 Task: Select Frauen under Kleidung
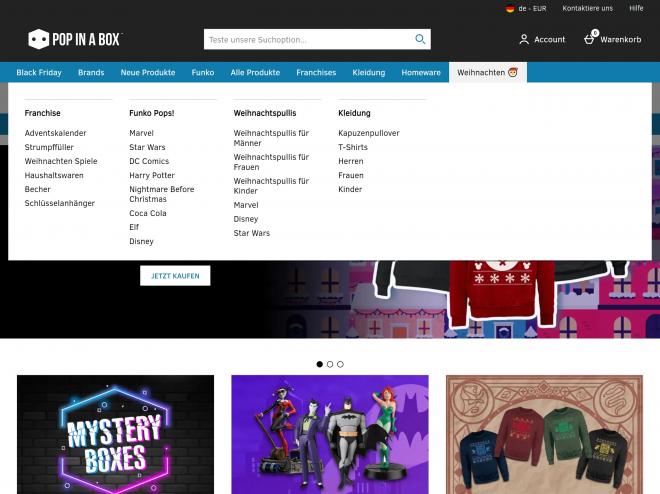click(351, 175)
